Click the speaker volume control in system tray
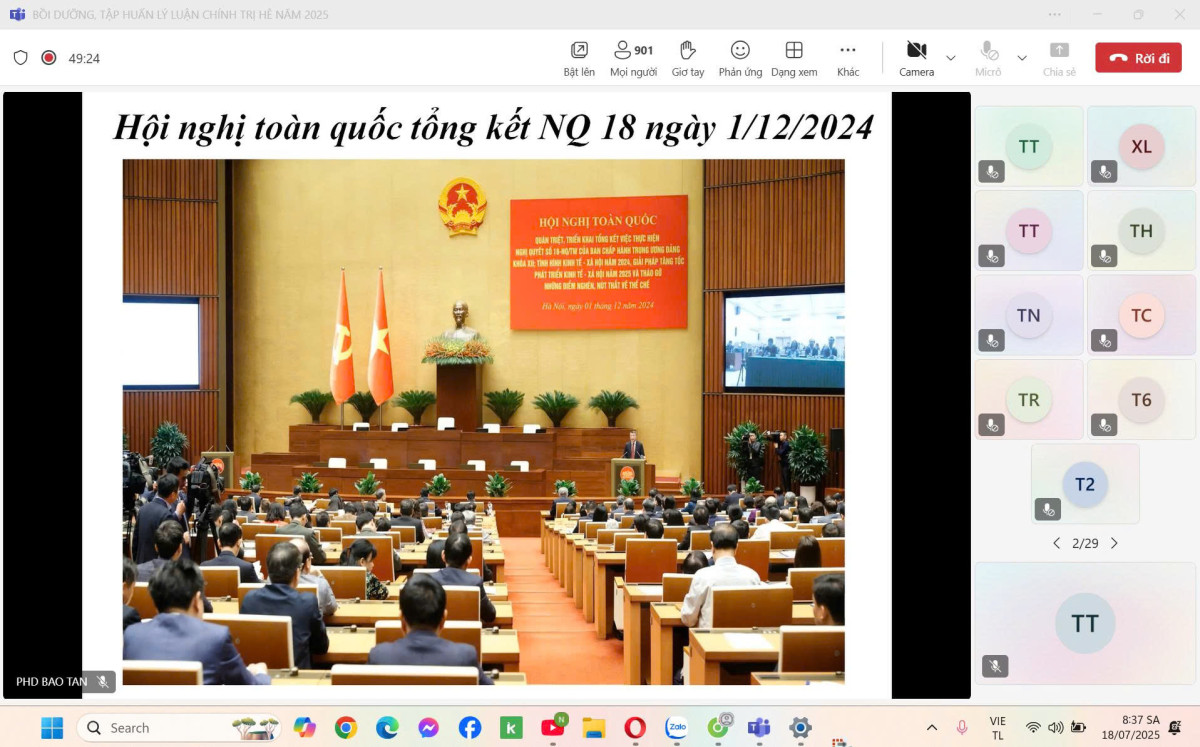1200x747 pixels. (x=1055, y=727)
